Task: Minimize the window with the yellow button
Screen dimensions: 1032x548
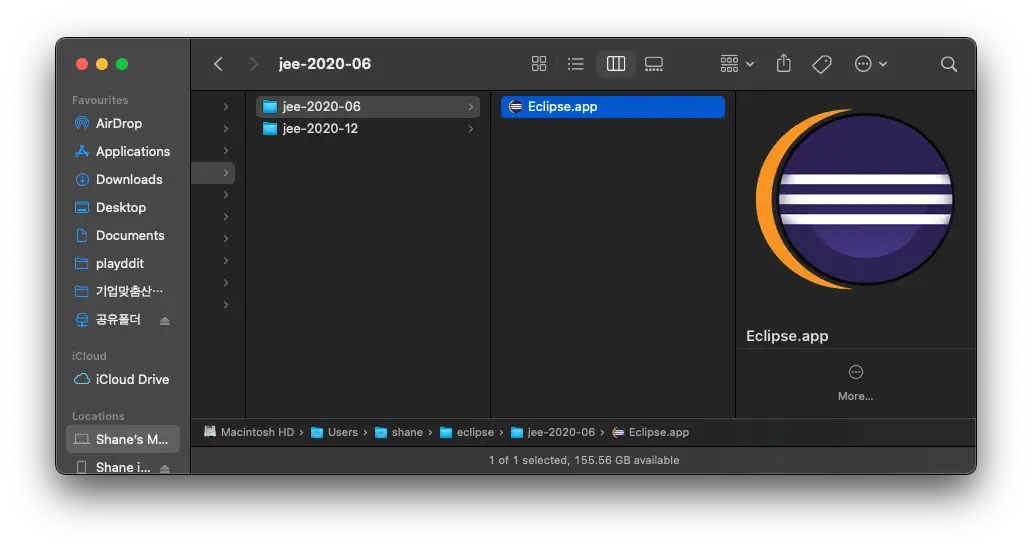Action: tap(102, 64)
